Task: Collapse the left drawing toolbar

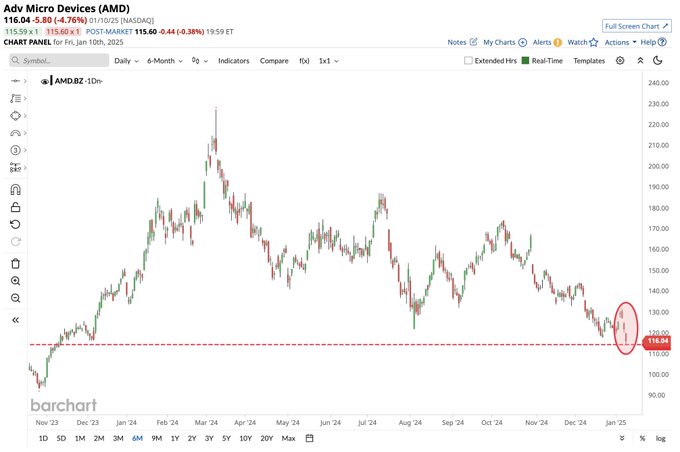Action: [15, 320]
